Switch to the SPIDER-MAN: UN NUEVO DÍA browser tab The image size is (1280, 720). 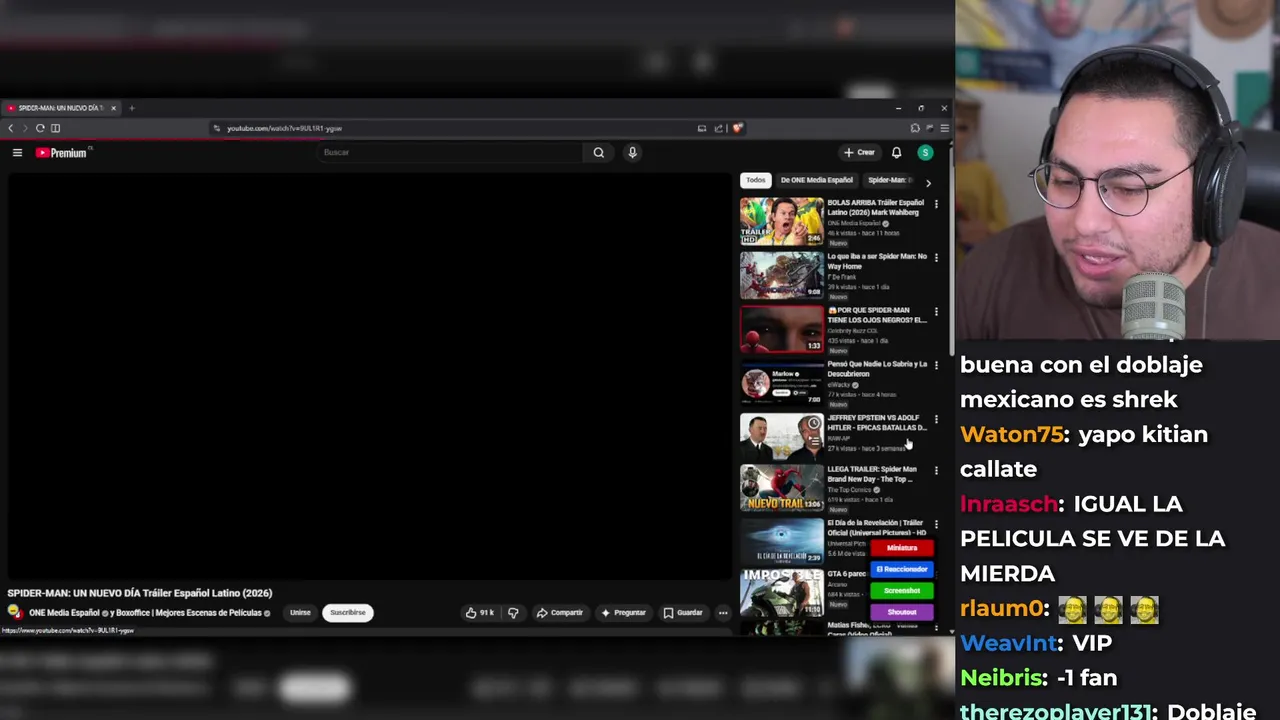(x=60, y=108)
